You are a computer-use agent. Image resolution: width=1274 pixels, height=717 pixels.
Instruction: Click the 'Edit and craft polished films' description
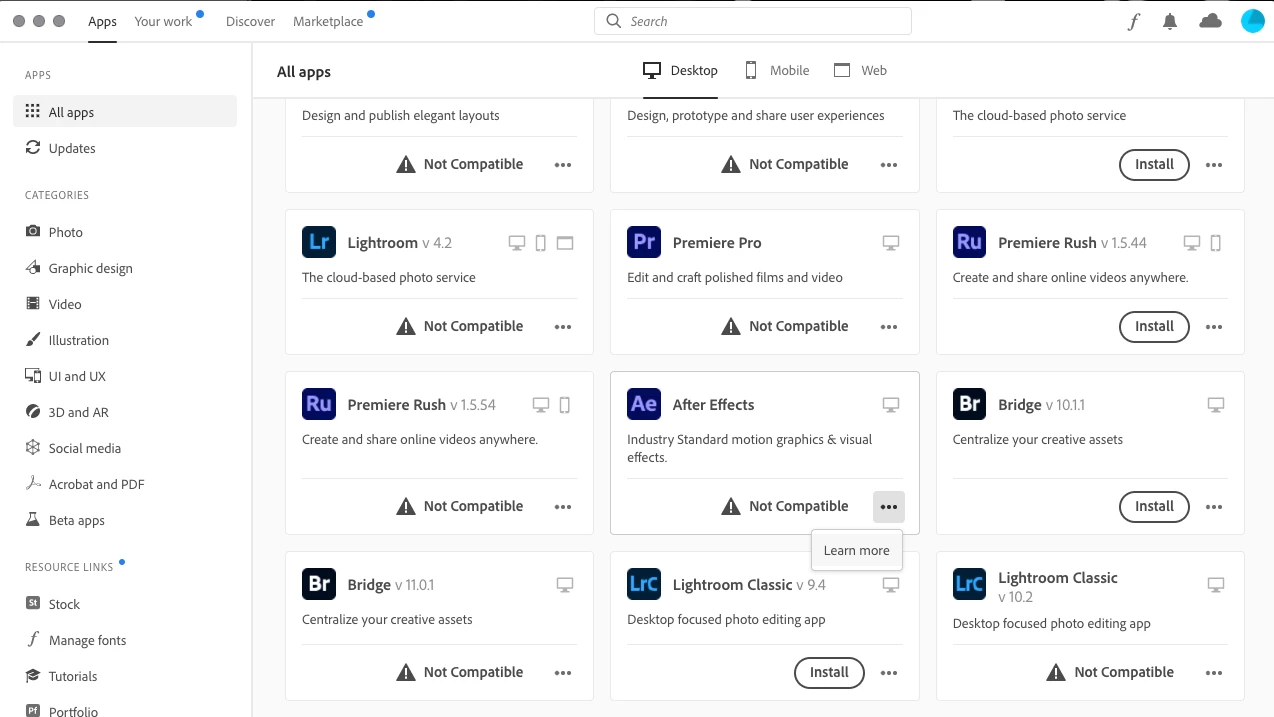735,277
